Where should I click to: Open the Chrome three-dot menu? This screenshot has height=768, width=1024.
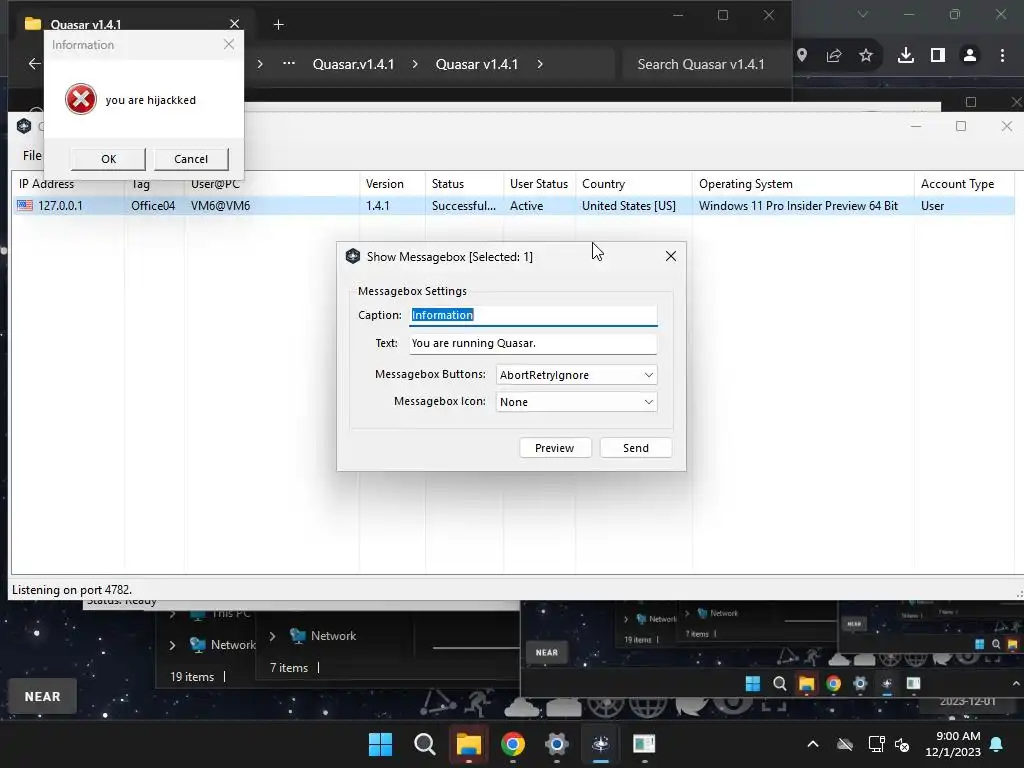pos(1002,56)
